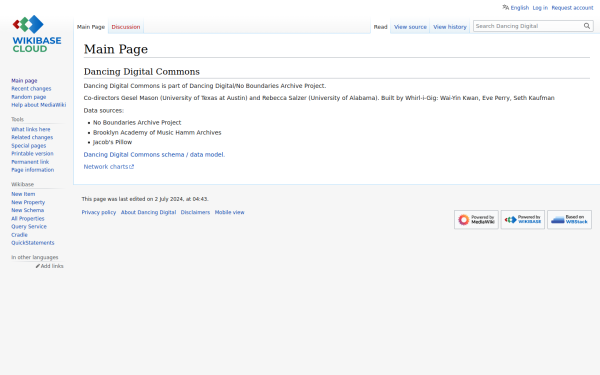The height and width of the screenshot is (375, 600).
Task: Open the Cradle tool
Action: pyautogui.click(x=19, y=235)
